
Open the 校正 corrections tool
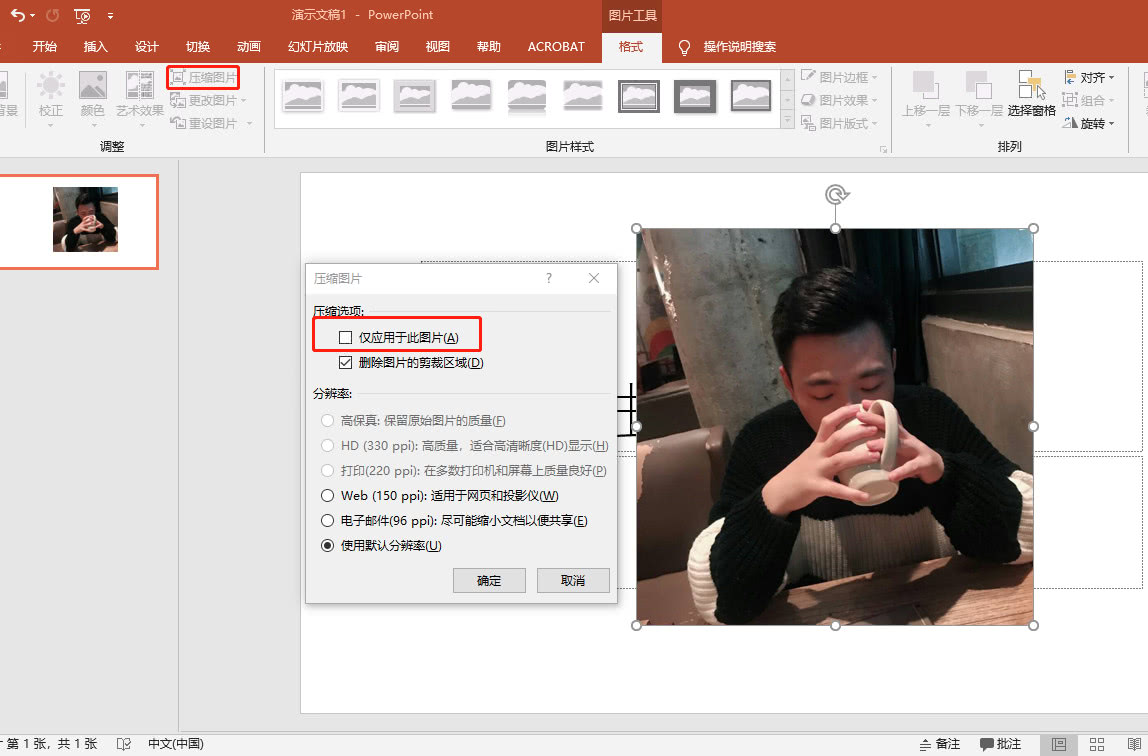tap(51, 99)
